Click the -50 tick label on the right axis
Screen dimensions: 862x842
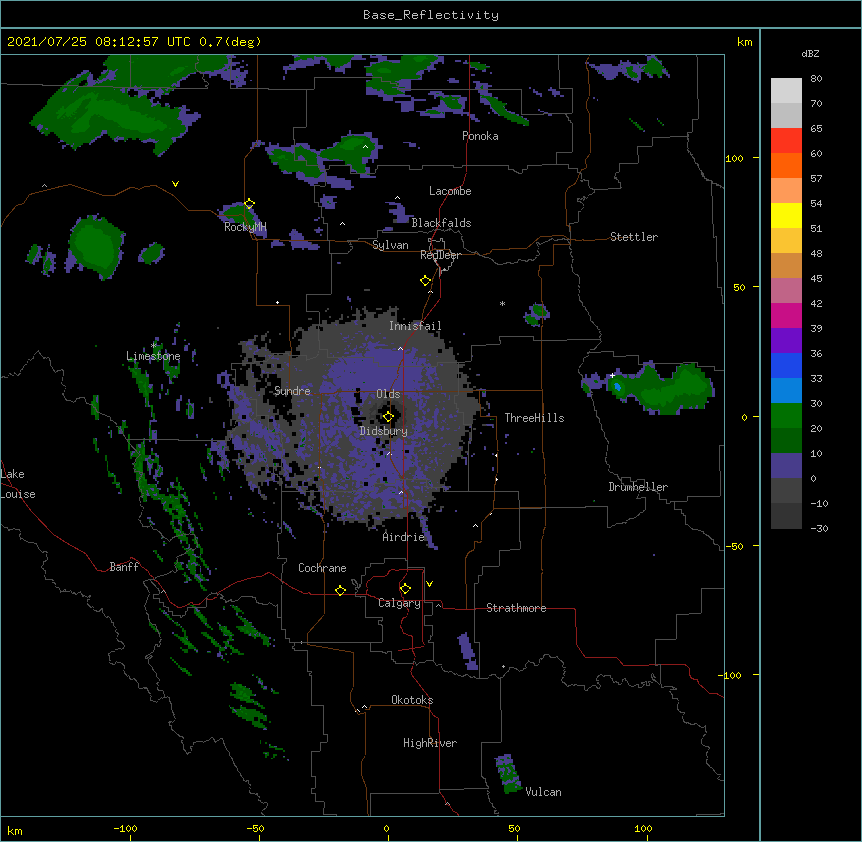tap(734, 546)
